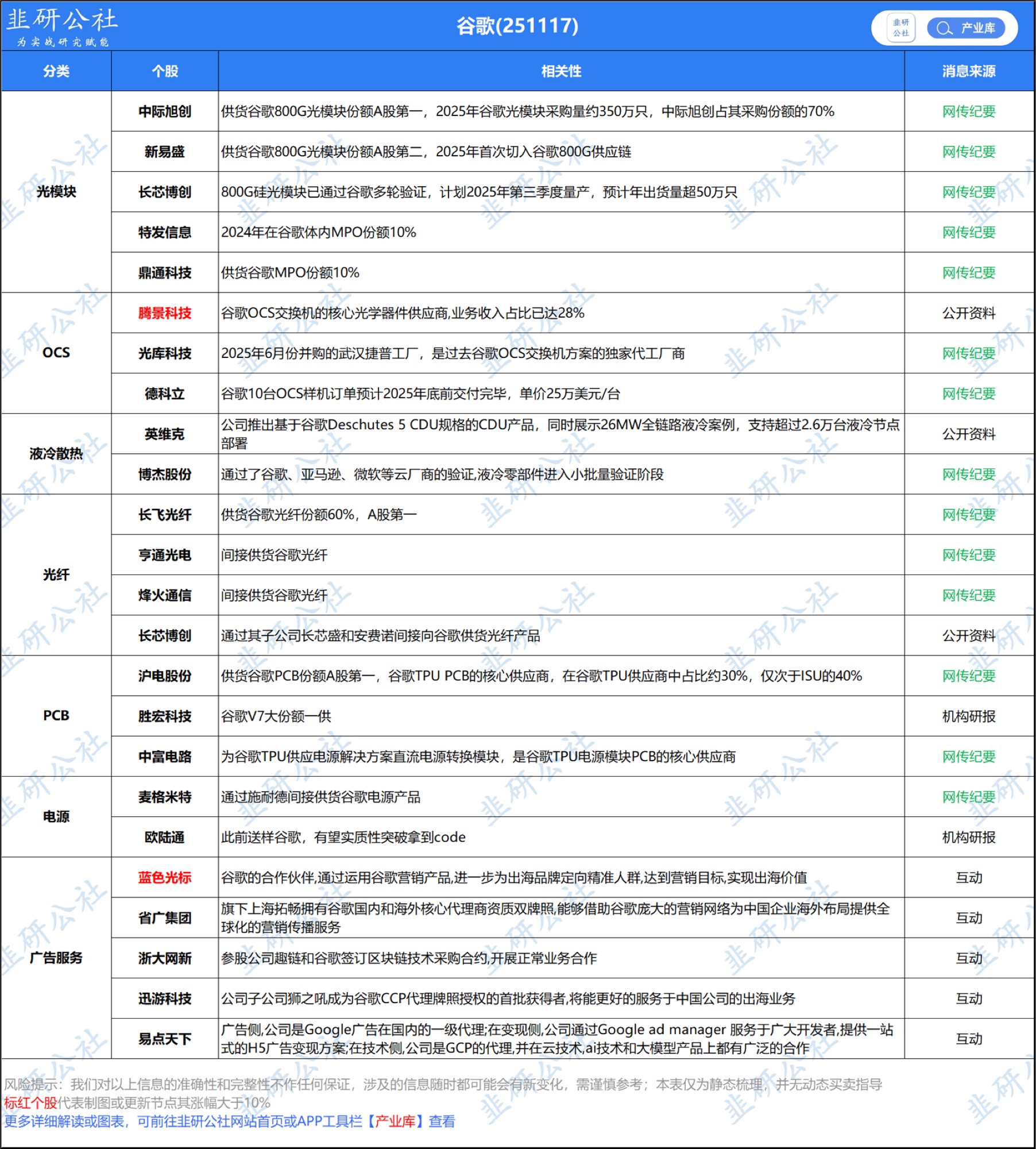Select the 个股 column header
The image size is (1036, 1149).
pos(165,71)
